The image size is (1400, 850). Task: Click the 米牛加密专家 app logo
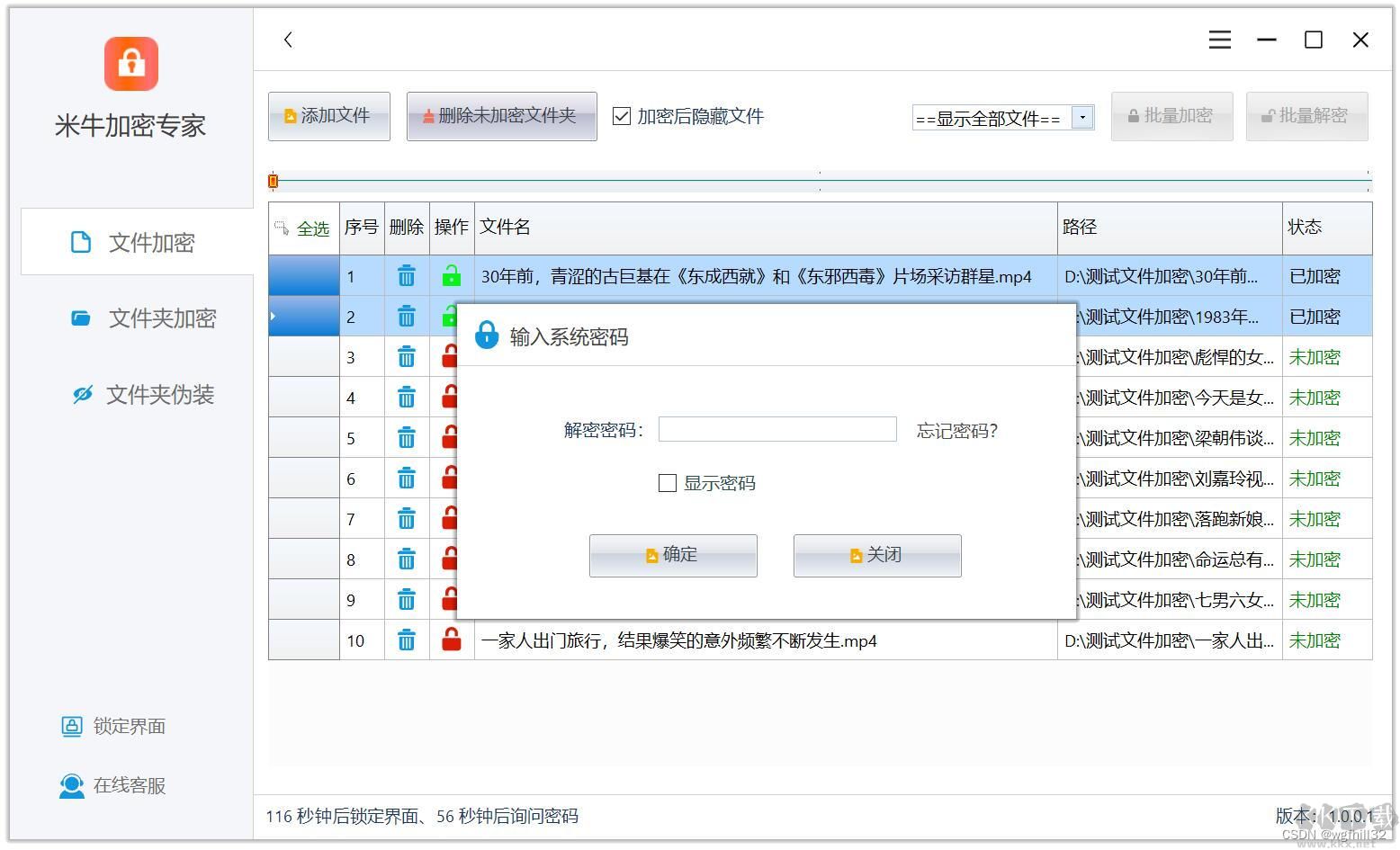tap(130, 64)
